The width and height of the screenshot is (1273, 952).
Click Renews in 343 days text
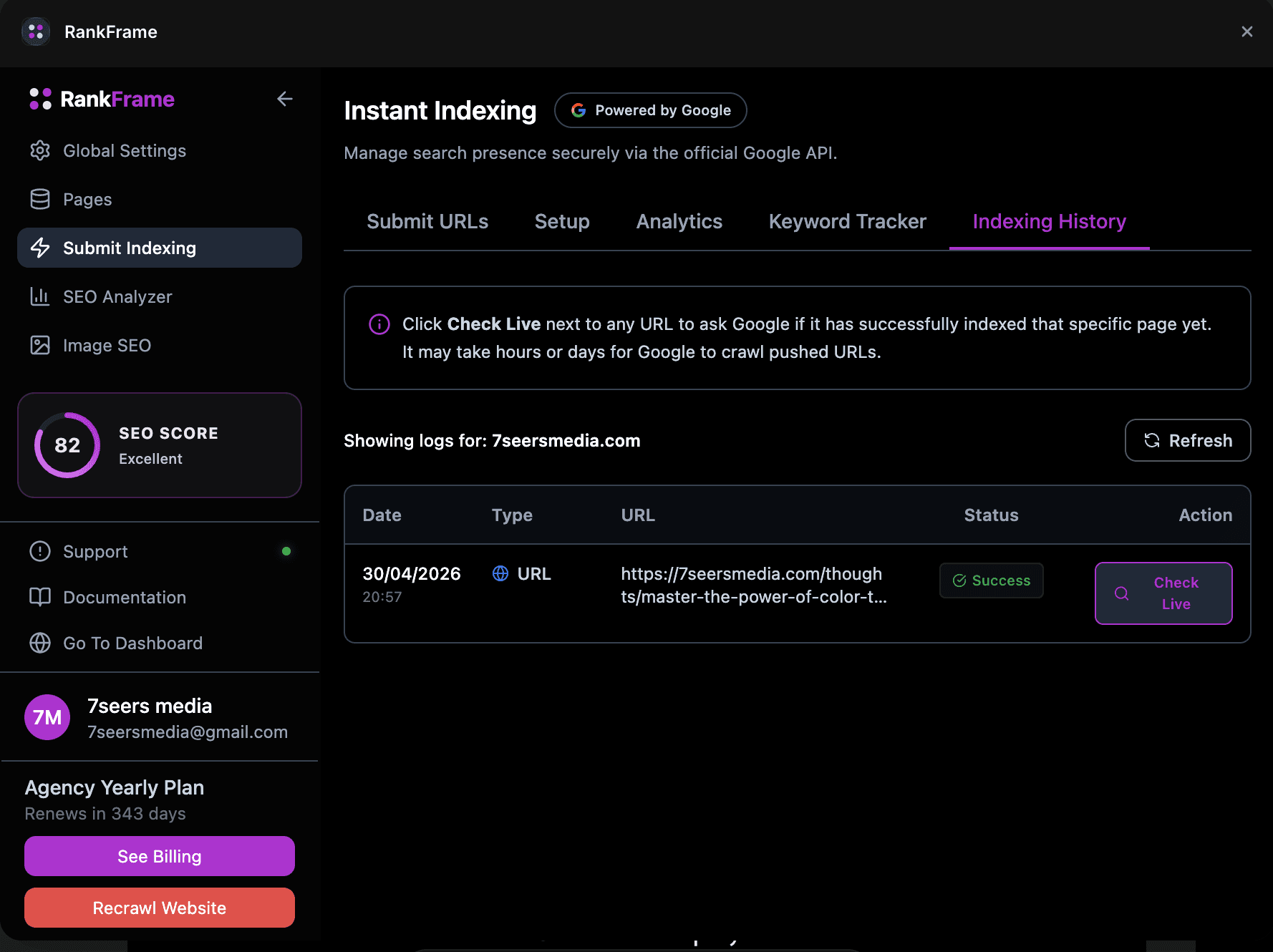[105, 814]
